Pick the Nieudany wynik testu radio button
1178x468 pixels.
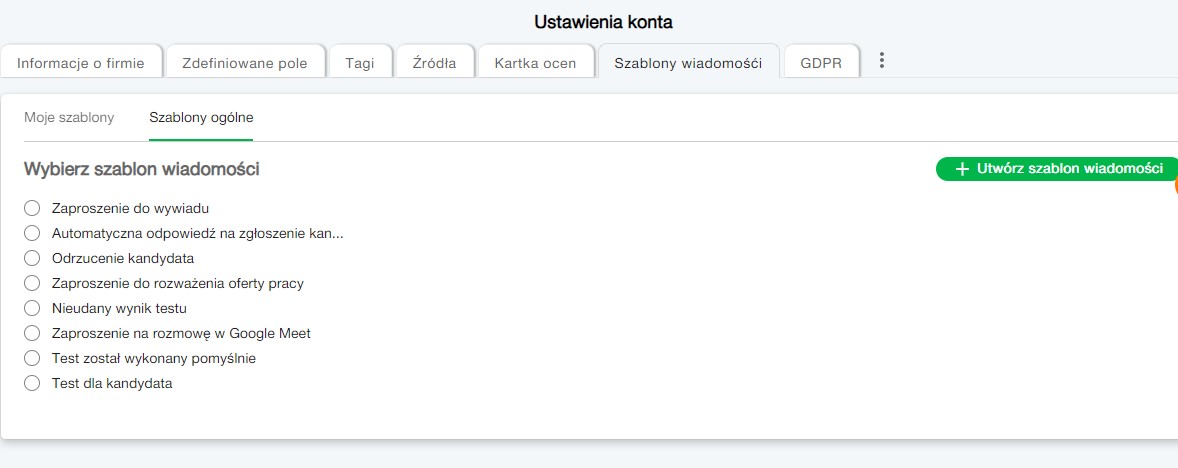tap(32, 308)
